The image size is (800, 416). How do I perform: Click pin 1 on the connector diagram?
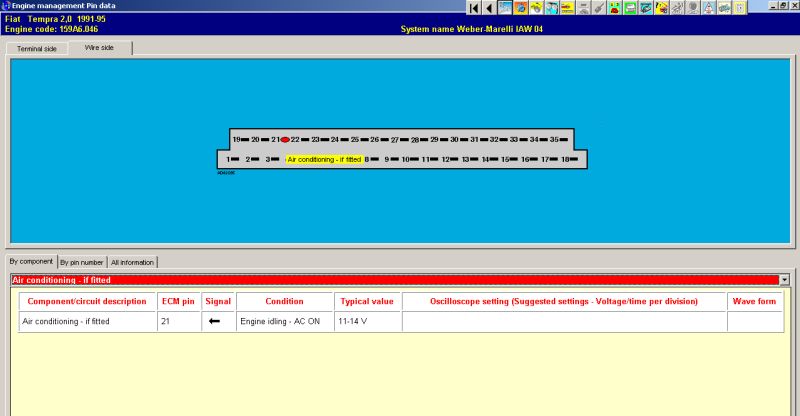[228, 159]
